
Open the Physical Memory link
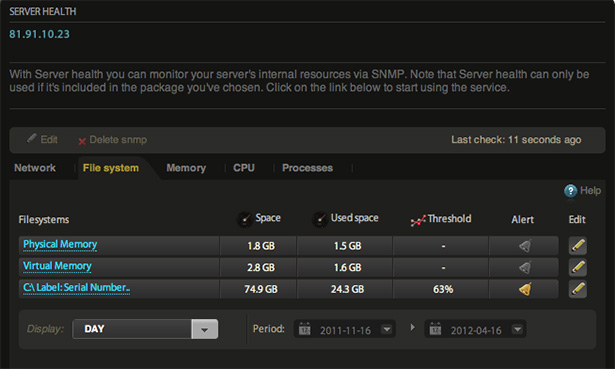[60, 245]
